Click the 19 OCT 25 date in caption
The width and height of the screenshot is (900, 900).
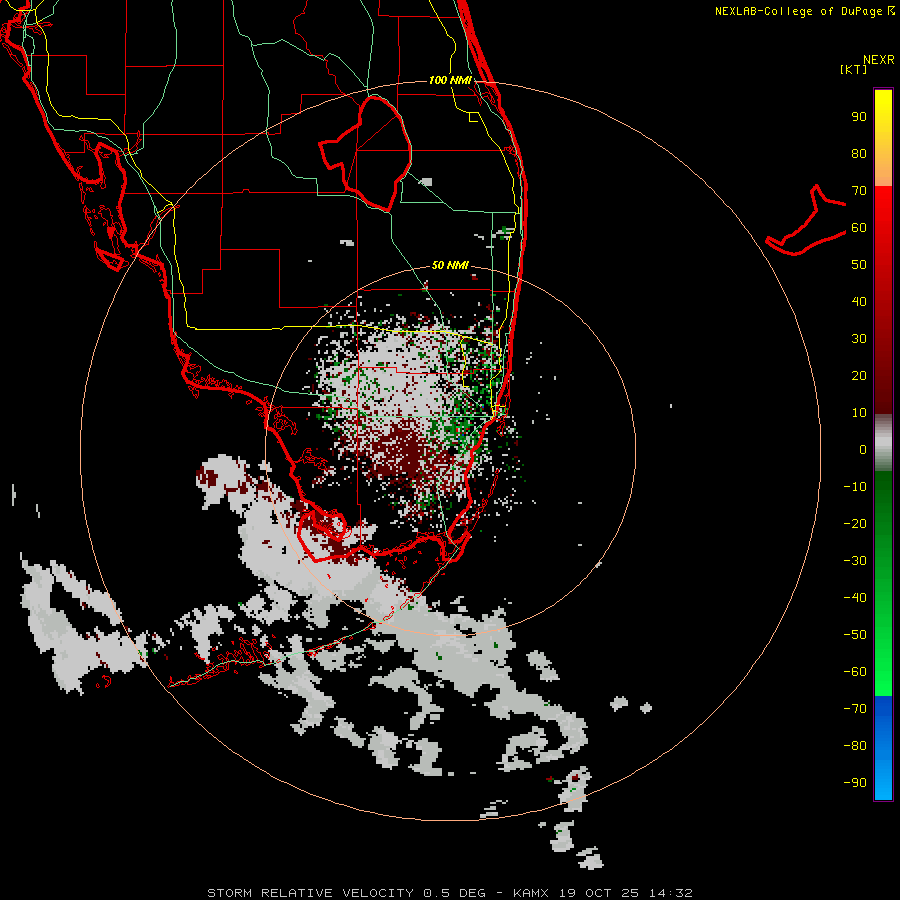[600, 893]
